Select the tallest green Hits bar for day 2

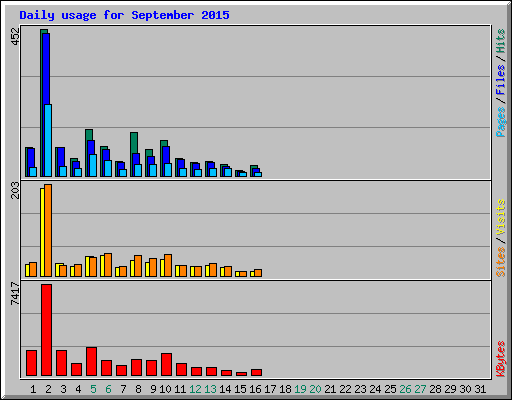42,103
